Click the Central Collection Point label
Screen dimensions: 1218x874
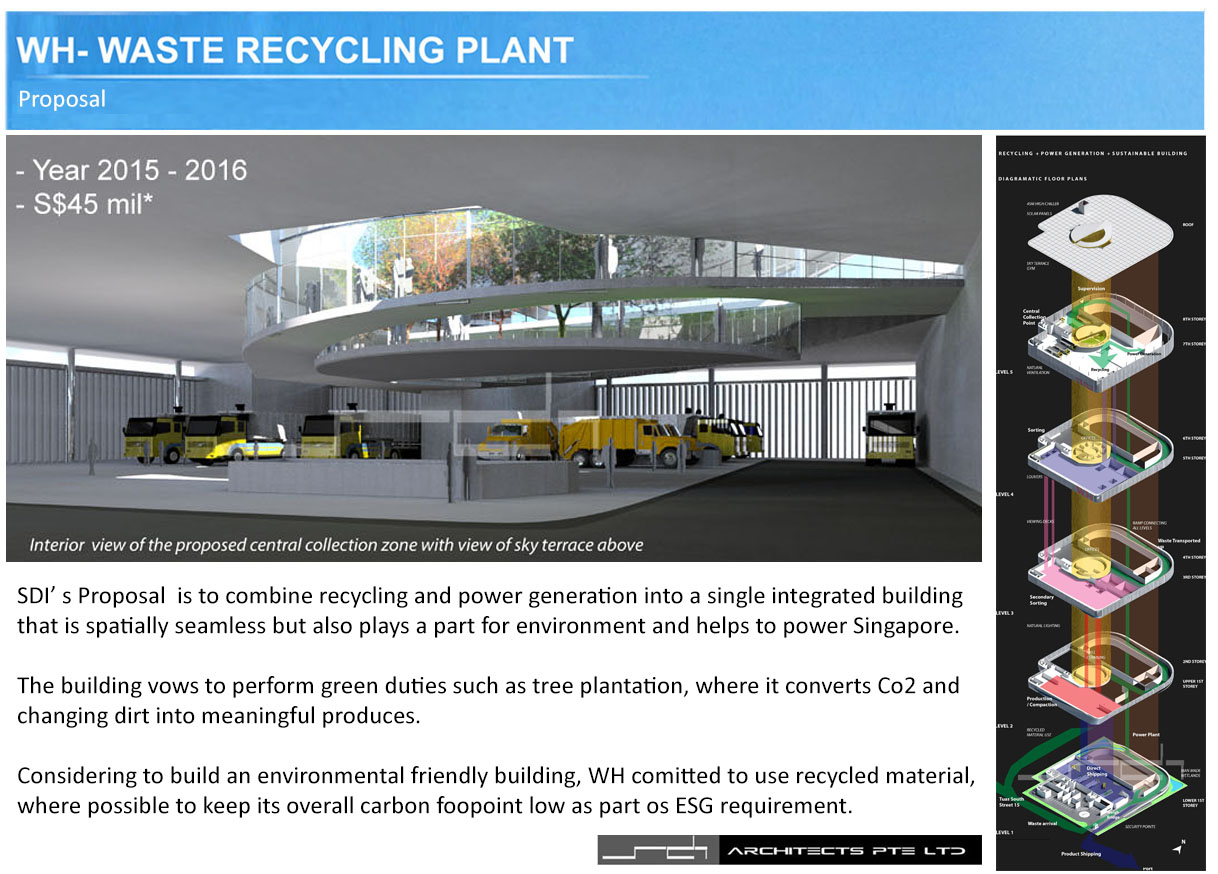[x=1034, y=318]
